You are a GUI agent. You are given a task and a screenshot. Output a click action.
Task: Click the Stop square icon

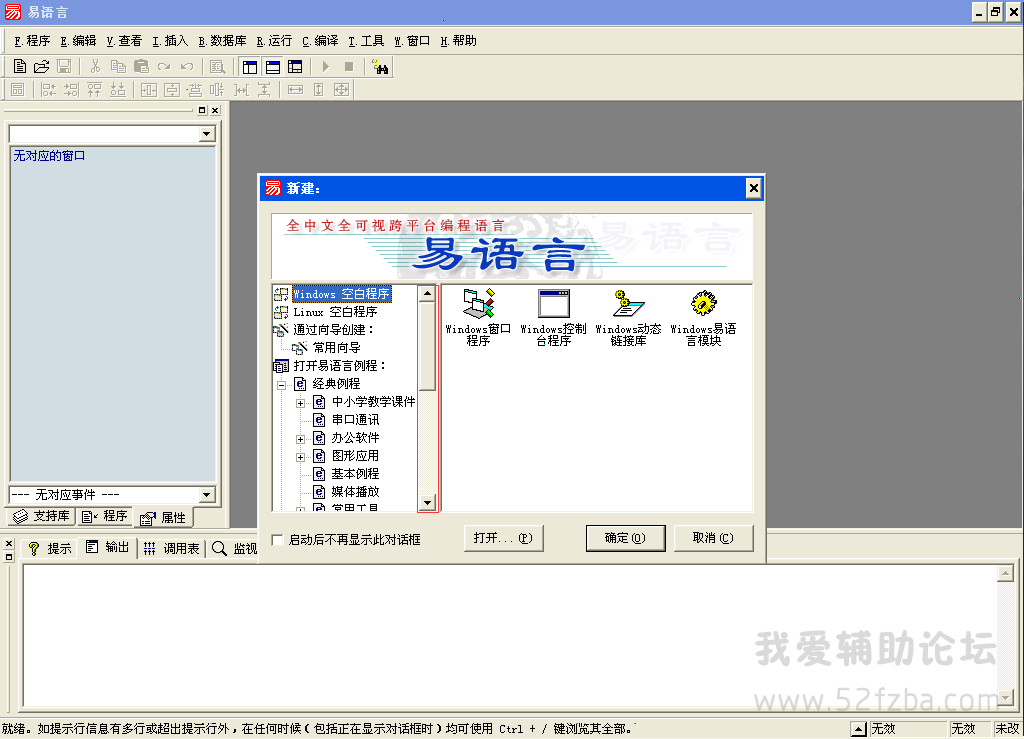coord(349,67)
